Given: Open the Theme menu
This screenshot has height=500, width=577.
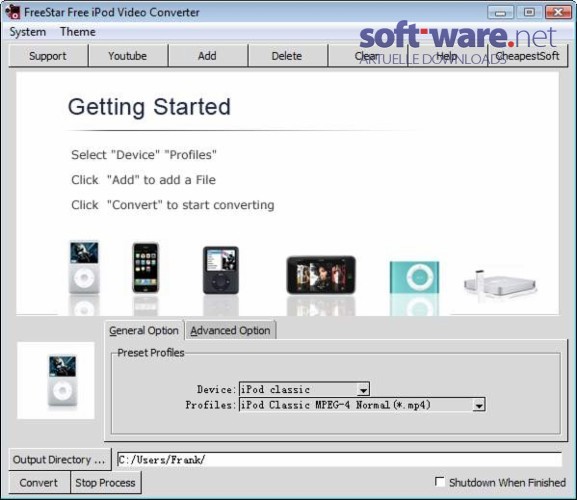Looking at the screenshot, I should tap(78, 32).
